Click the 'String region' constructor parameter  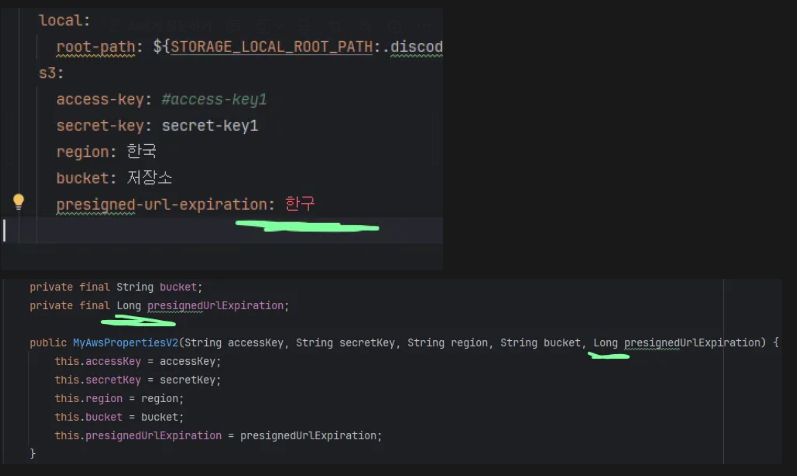(447, 343)
